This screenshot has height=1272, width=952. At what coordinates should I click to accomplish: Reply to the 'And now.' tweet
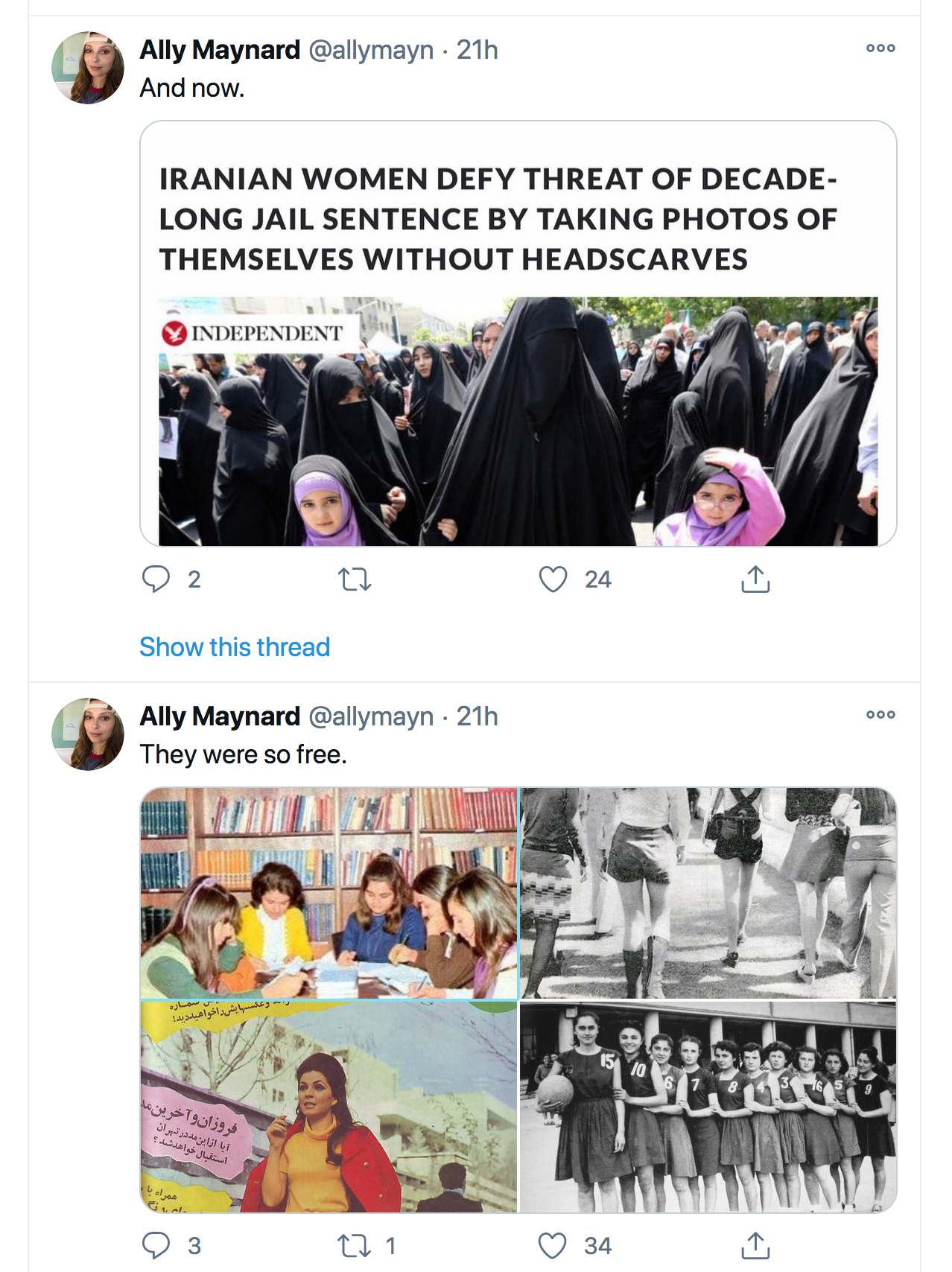pos(156,579)
